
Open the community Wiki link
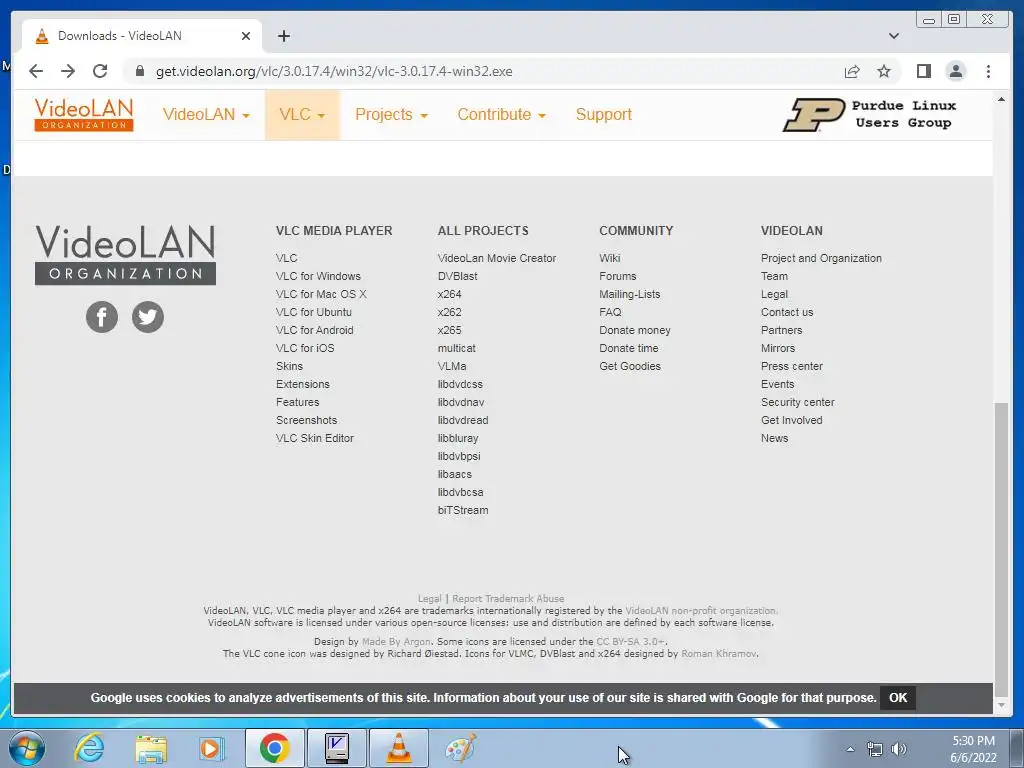click(610, 259)
